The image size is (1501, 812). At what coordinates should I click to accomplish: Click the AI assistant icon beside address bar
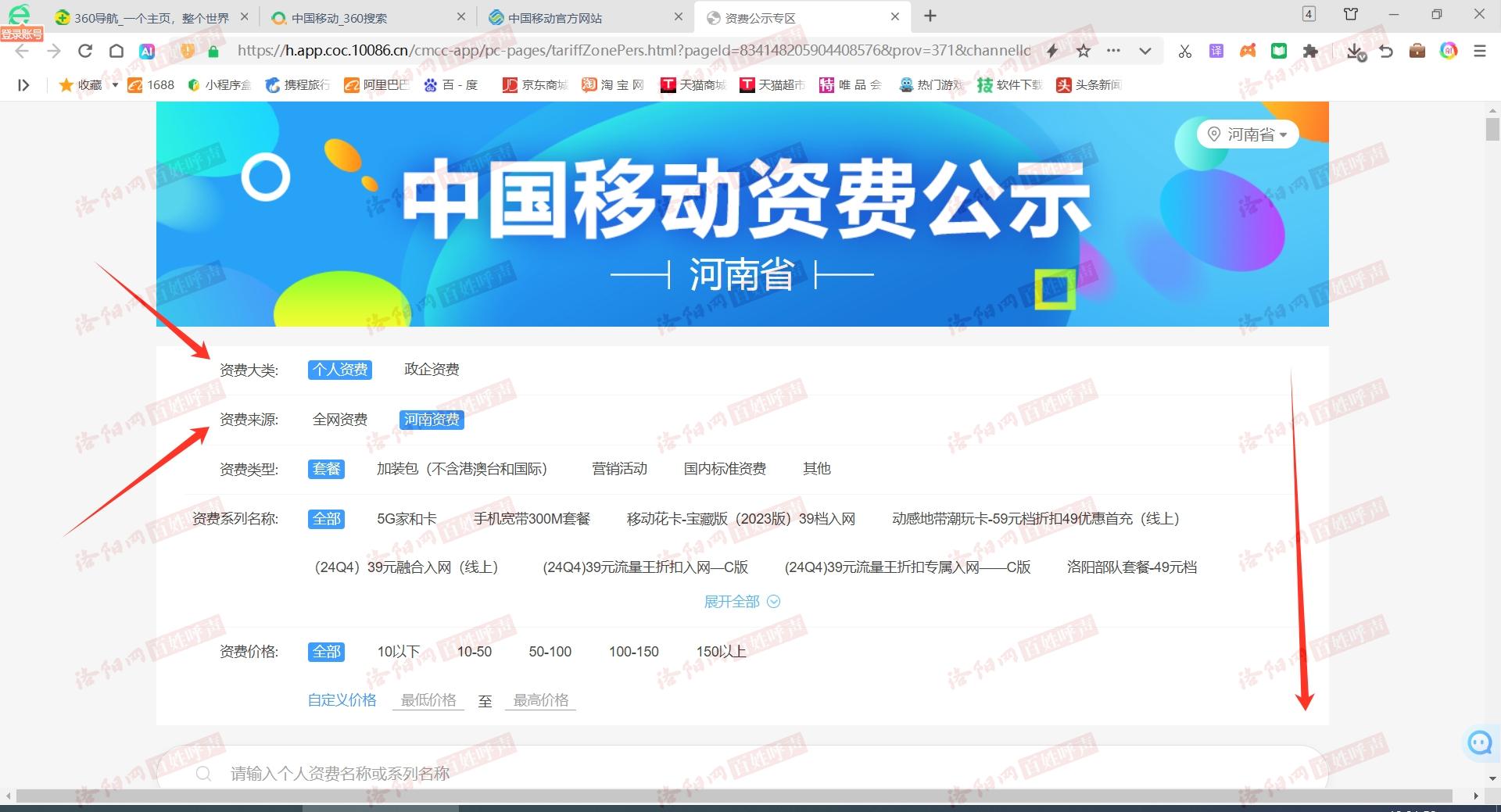[x=147, y=51]
